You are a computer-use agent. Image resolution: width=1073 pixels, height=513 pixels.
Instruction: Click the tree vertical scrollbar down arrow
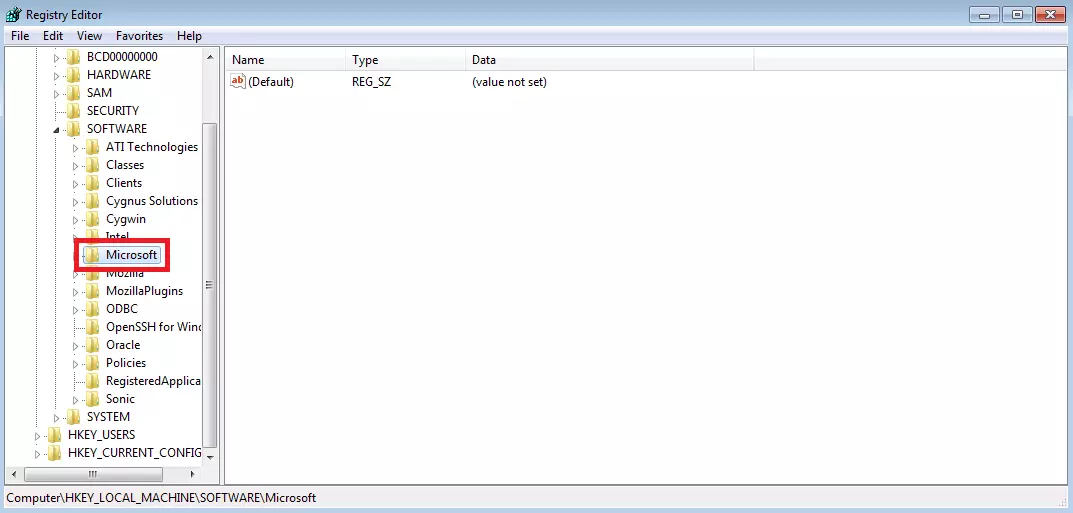click(x=210, y=457)
